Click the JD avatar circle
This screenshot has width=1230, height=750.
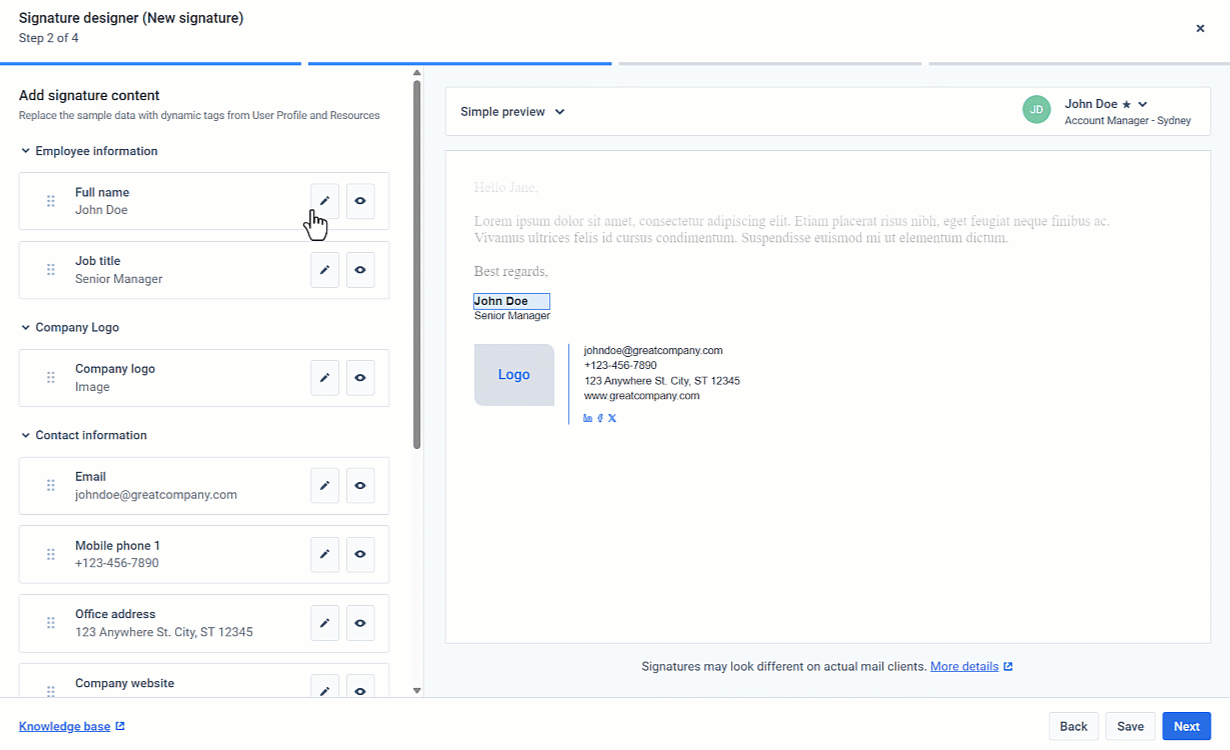click(1037, 110)
